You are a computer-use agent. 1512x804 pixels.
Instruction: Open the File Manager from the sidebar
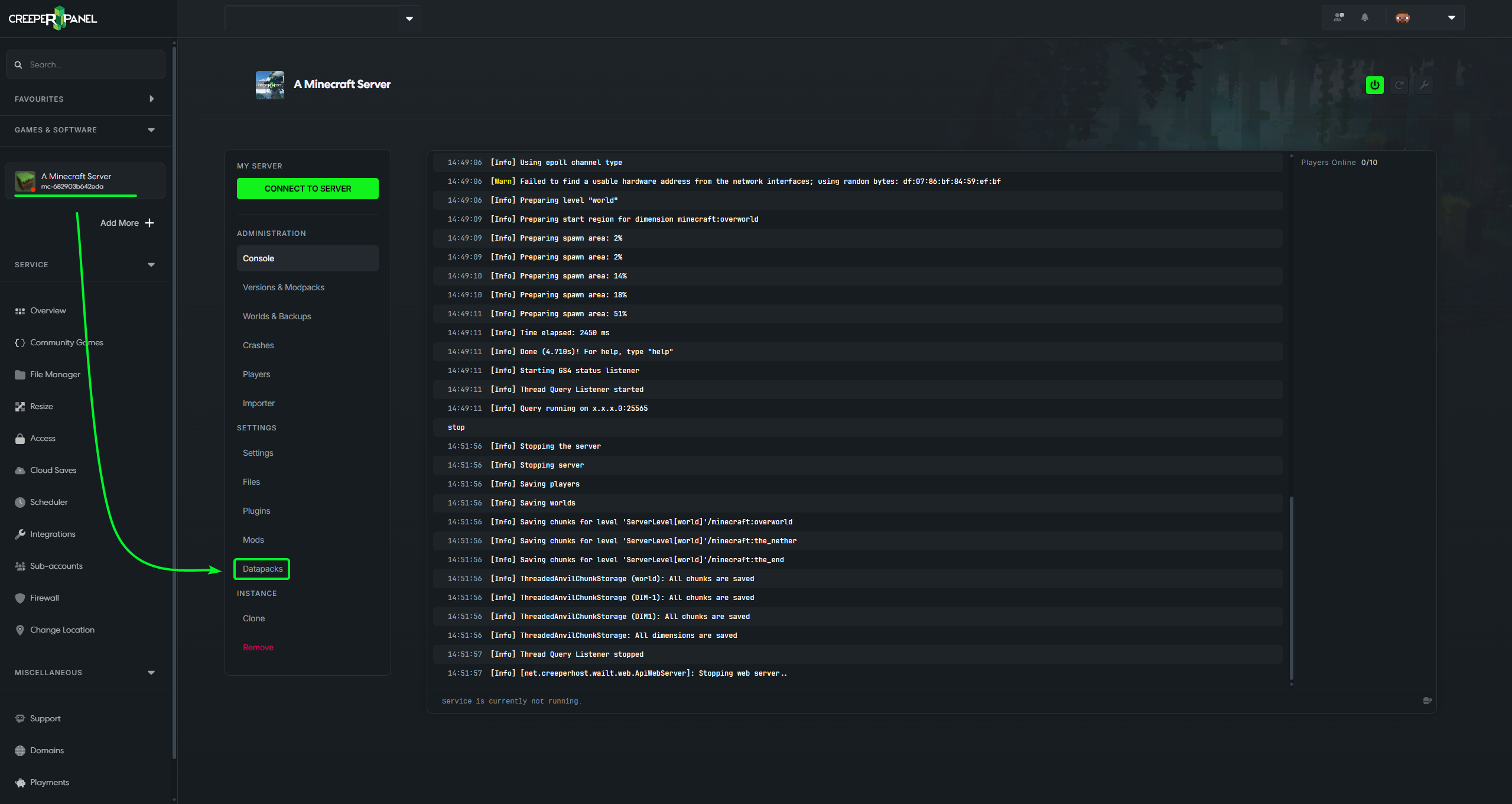click(55, 374)
